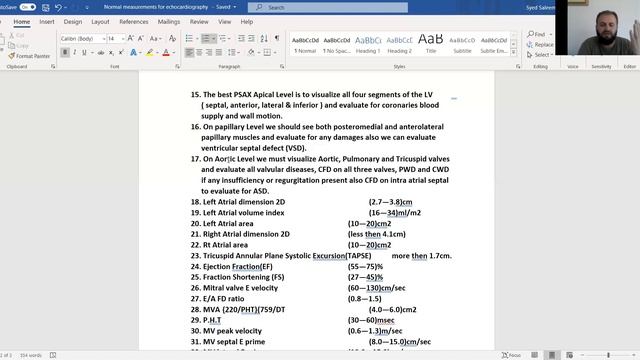This screenshot has width=640, height=360.
Task: Apply the Title style
Action: tap(431, 44)
